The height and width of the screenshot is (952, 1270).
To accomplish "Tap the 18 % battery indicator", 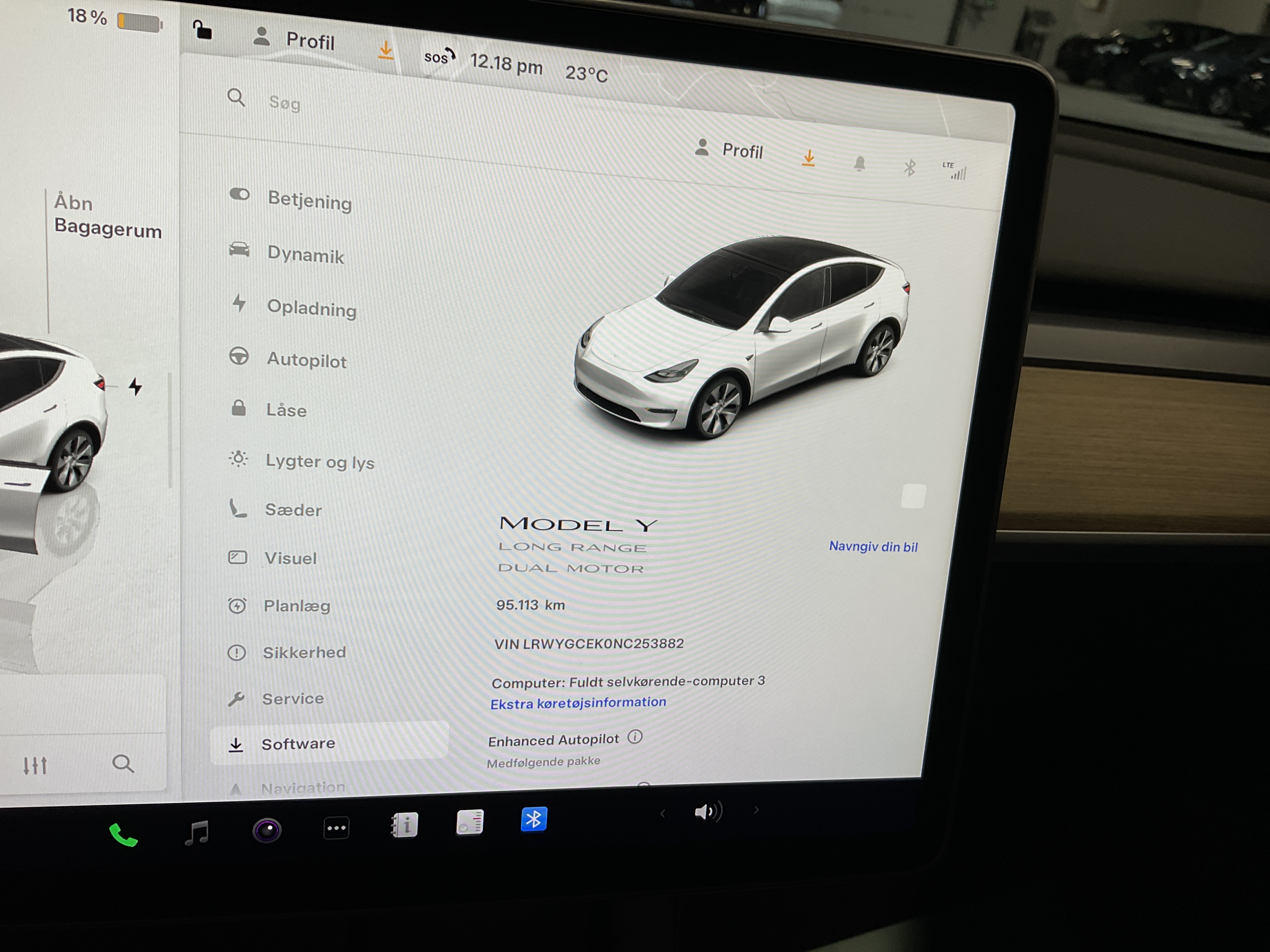I will (115, 19).
